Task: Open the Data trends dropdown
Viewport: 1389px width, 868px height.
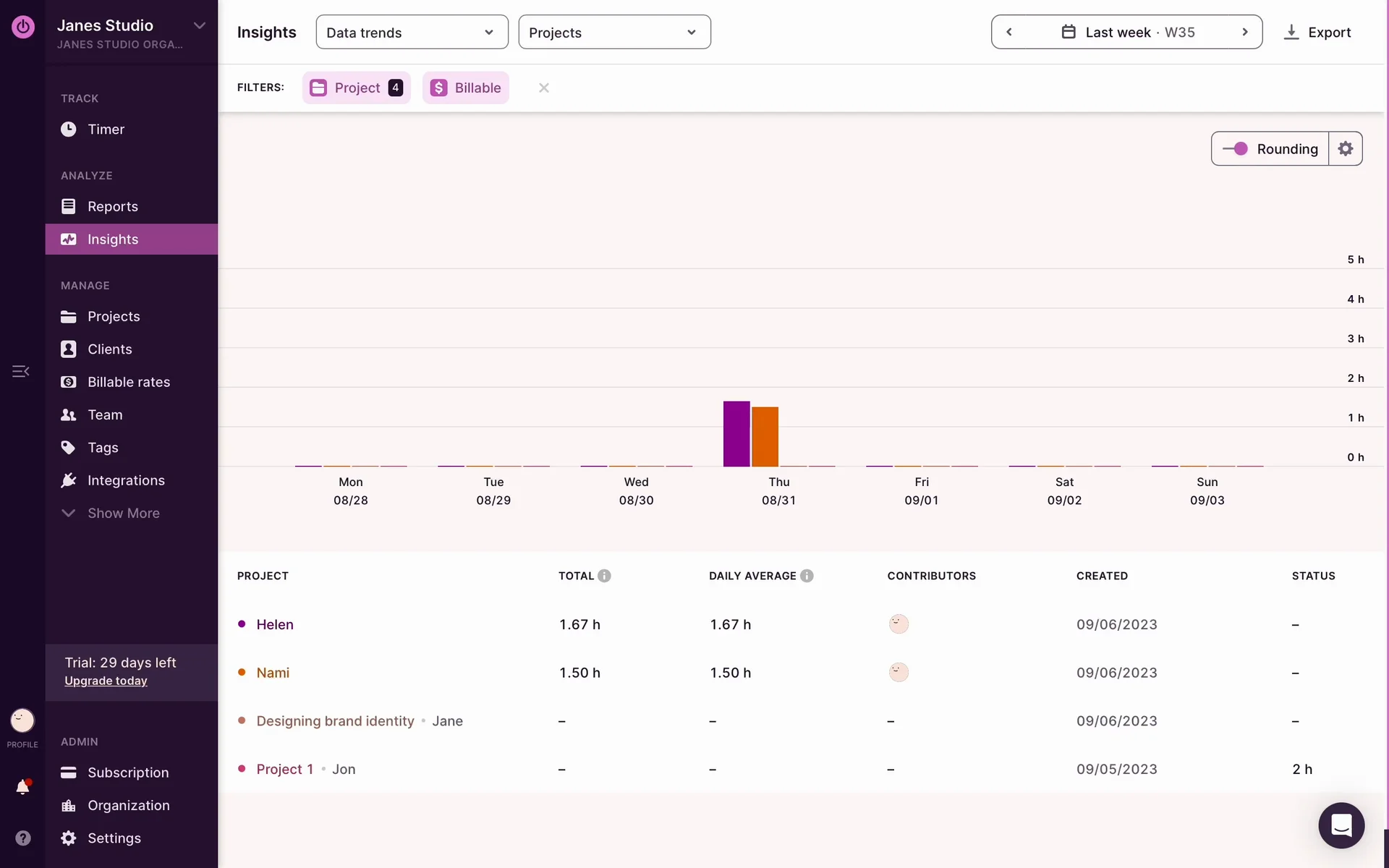Action: click(x=412, y=32)
